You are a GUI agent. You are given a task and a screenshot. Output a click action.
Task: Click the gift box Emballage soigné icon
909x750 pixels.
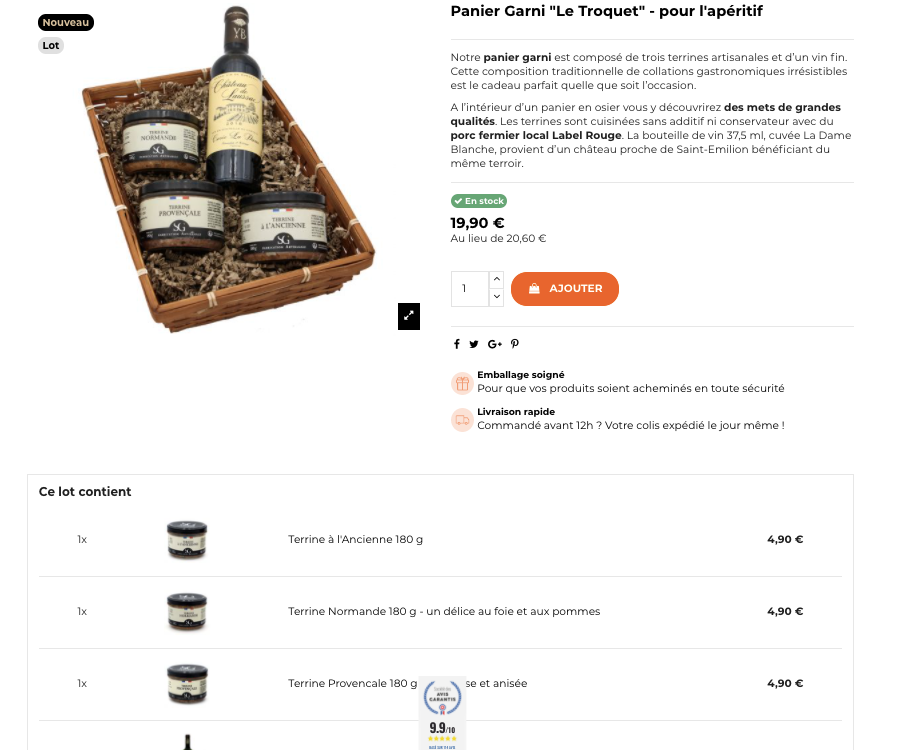[x=462, y=384]
